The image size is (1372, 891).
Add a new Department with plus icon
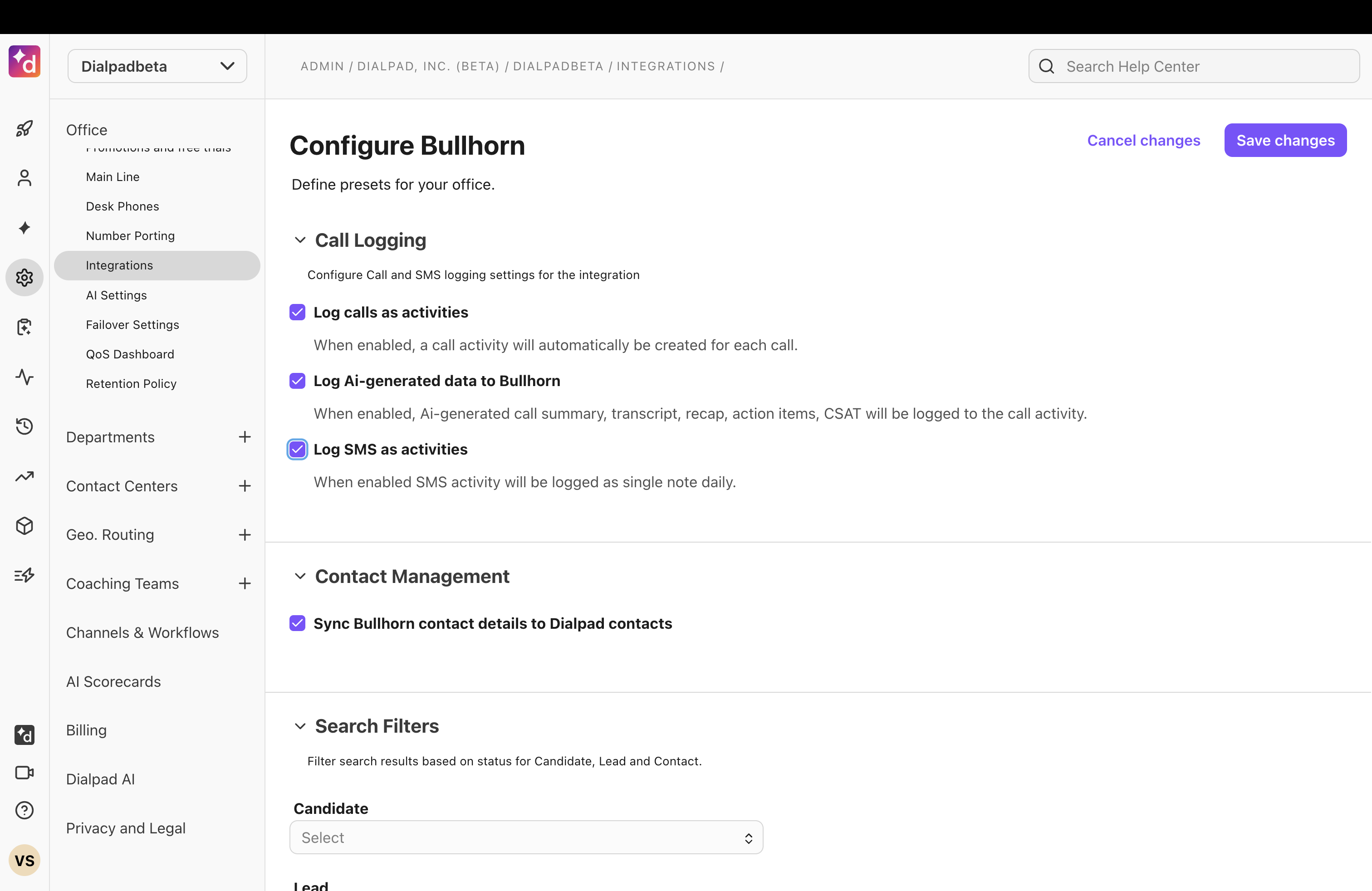pyautogui.click(x=245, y=437)
